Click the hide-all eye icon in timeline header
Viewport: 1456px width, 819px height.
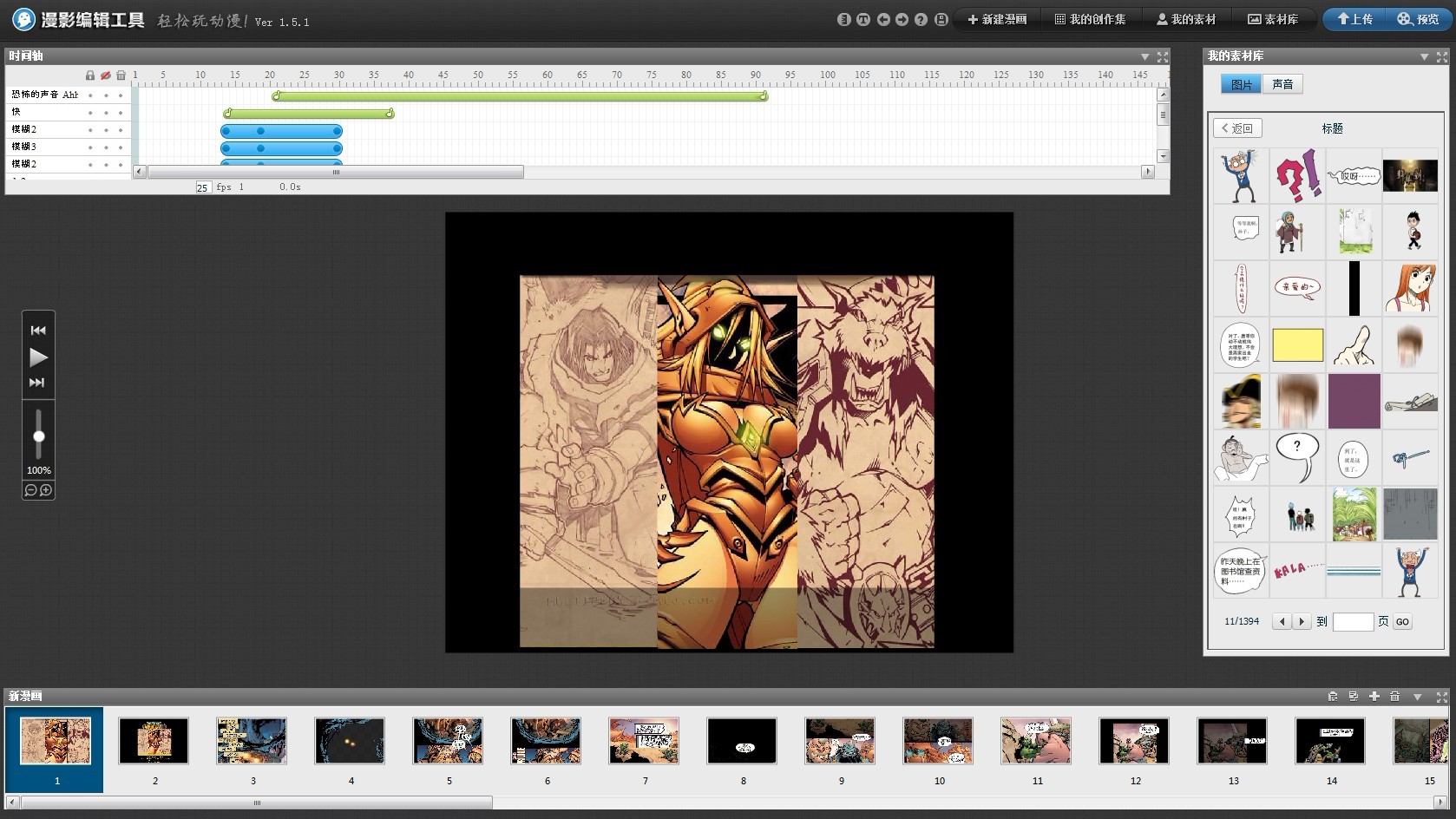coord(106,75)
